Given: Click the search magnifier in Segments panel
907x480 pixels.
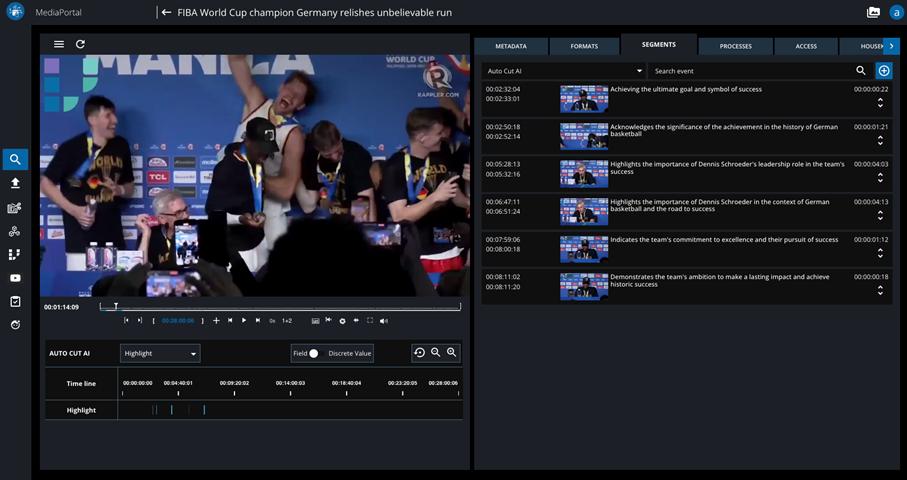Looking at the screenshot, I should (861, 71).
